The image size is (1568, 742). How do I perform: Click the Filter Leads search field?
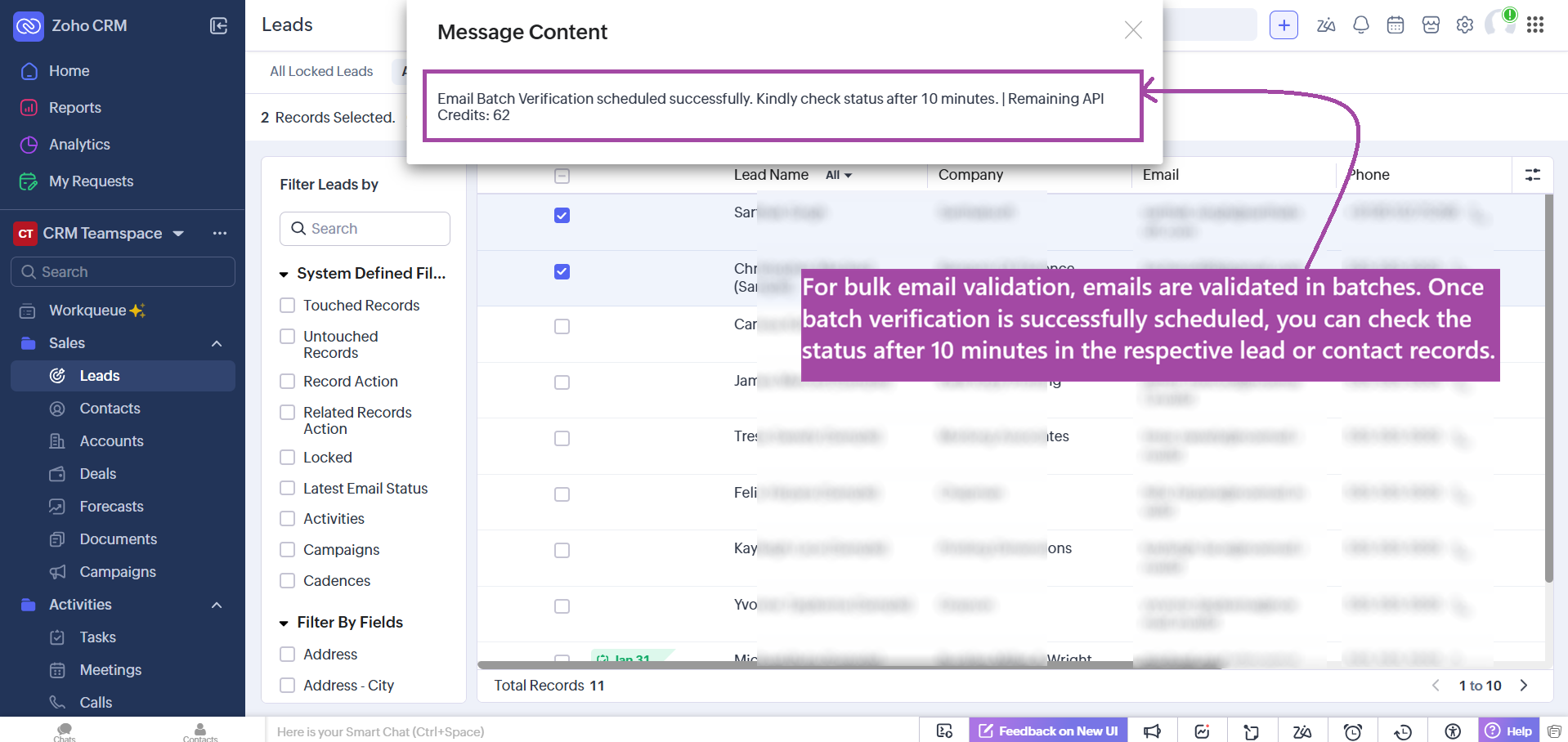365,229
